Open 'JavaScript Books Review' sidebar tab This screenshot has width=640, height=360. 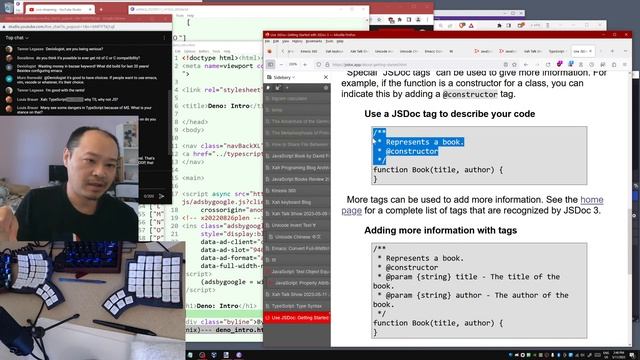(x=297, y=179)
